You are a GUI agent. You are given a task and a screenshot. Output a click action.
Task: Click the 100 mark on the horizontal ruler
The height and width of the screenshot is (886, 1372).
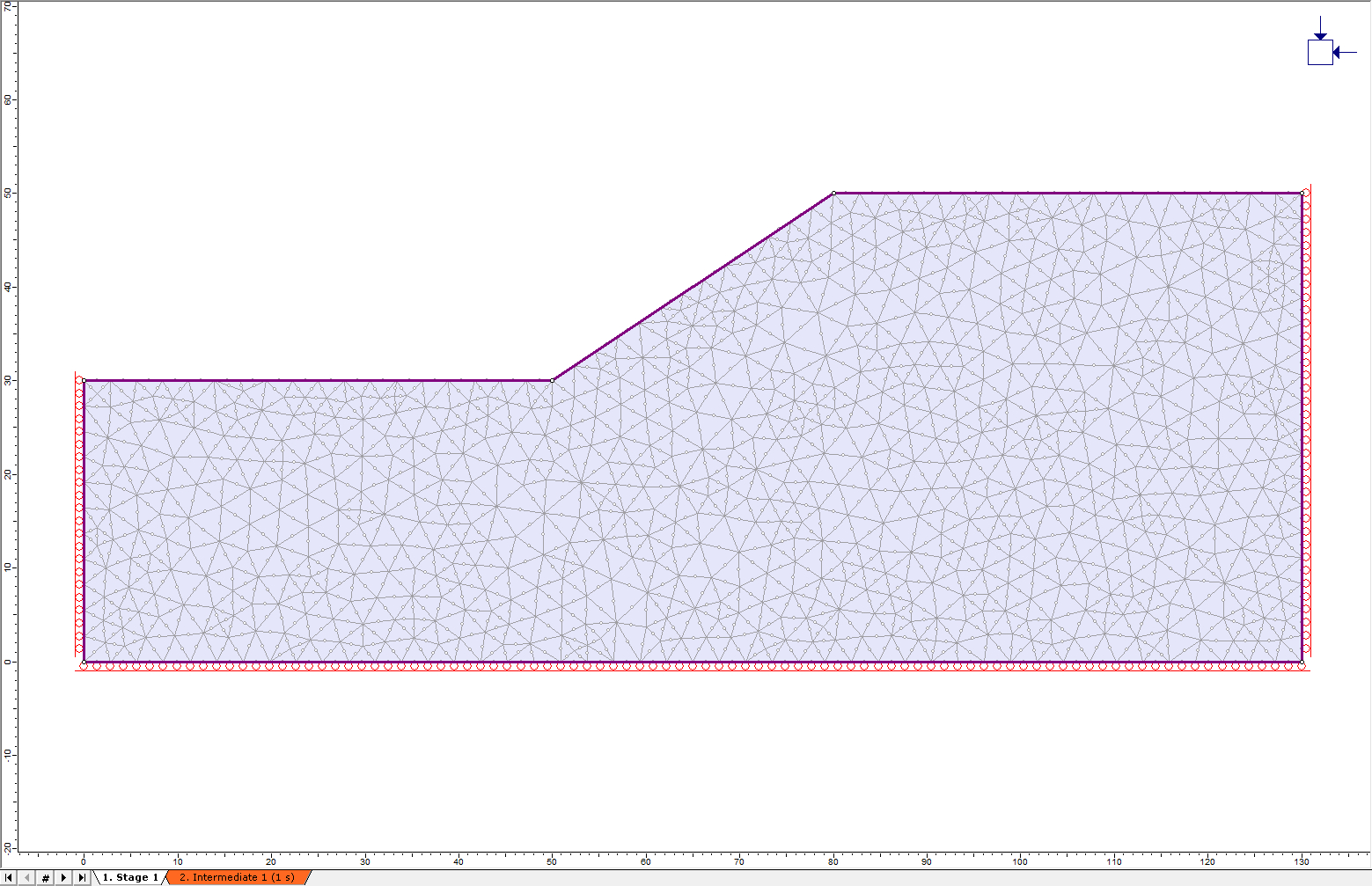(1020, 861)
